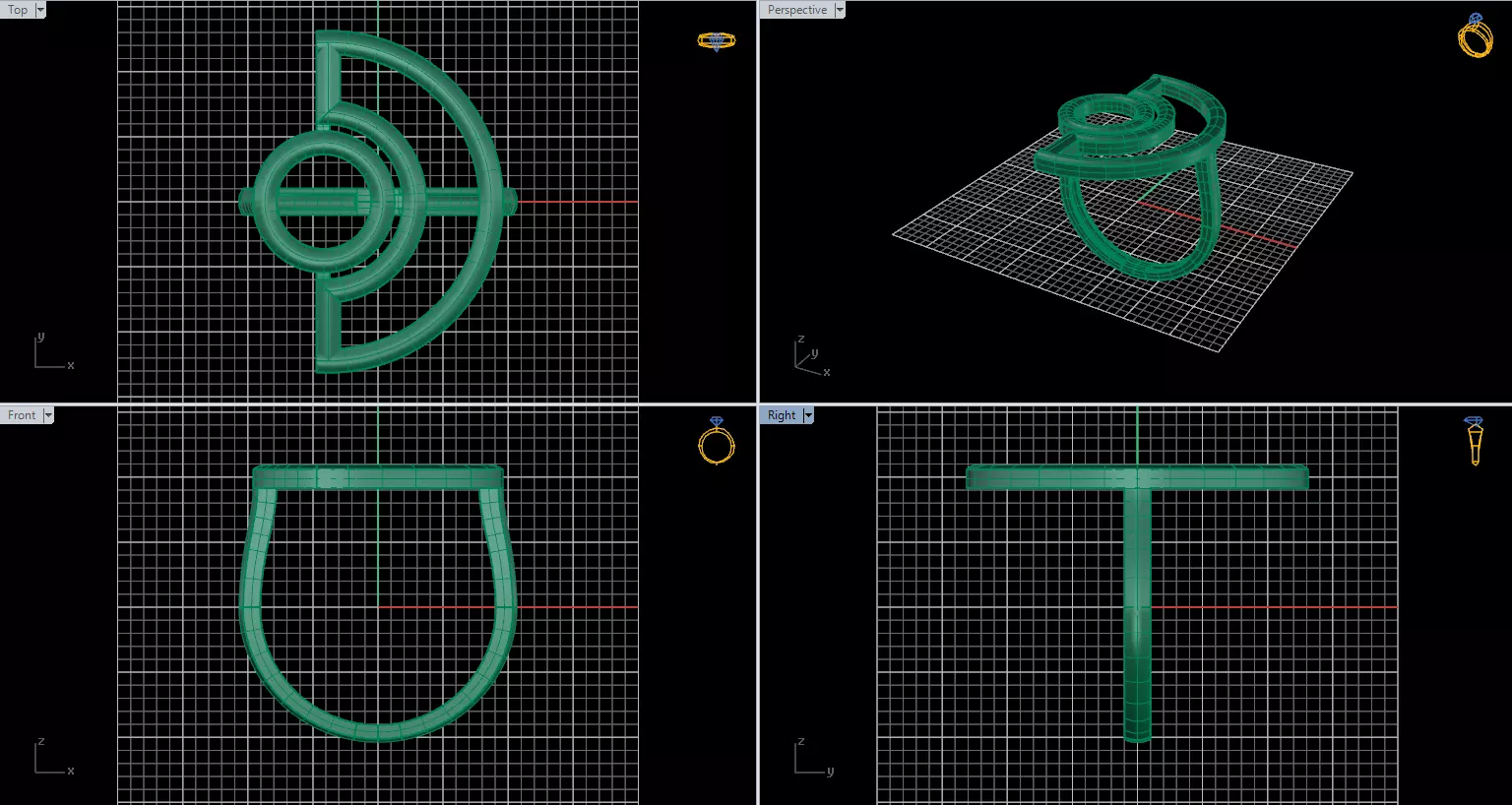Click the axis indicator in Perspective viewport
The image size is (1512, 805).
[813, 356]
